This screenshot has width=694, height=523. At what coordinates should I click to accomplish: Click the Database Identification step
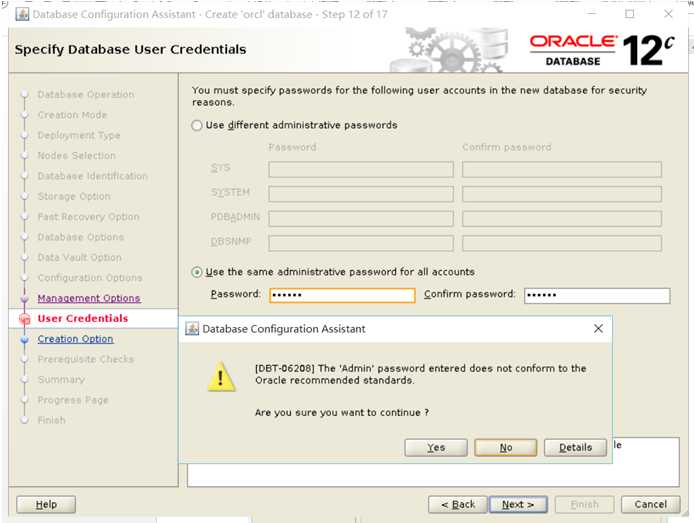pos(93,176)
